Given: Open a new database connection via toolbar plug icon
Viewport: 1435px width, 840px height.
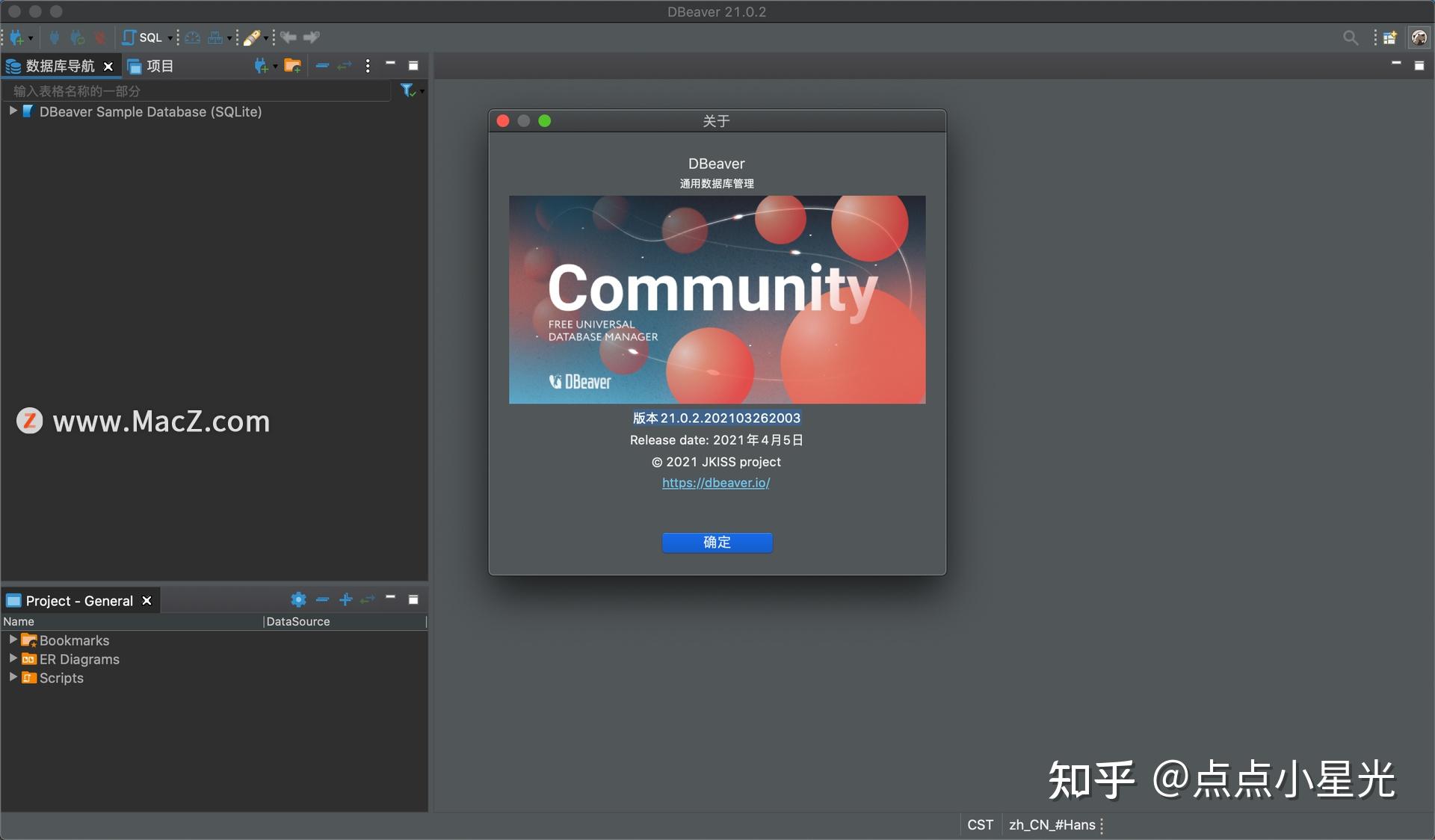Looking at the screenshot, I should (16, 37).
